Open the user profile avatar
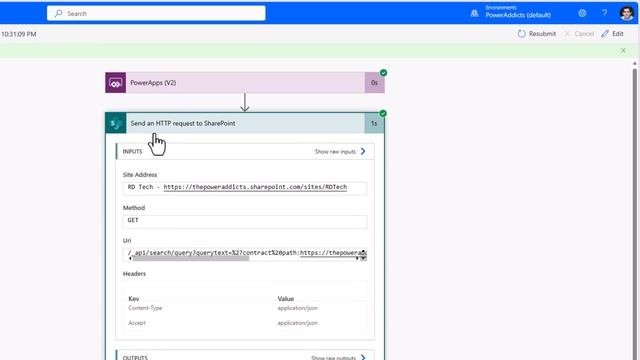Screen dimensions: 640x360 (627, 13)
